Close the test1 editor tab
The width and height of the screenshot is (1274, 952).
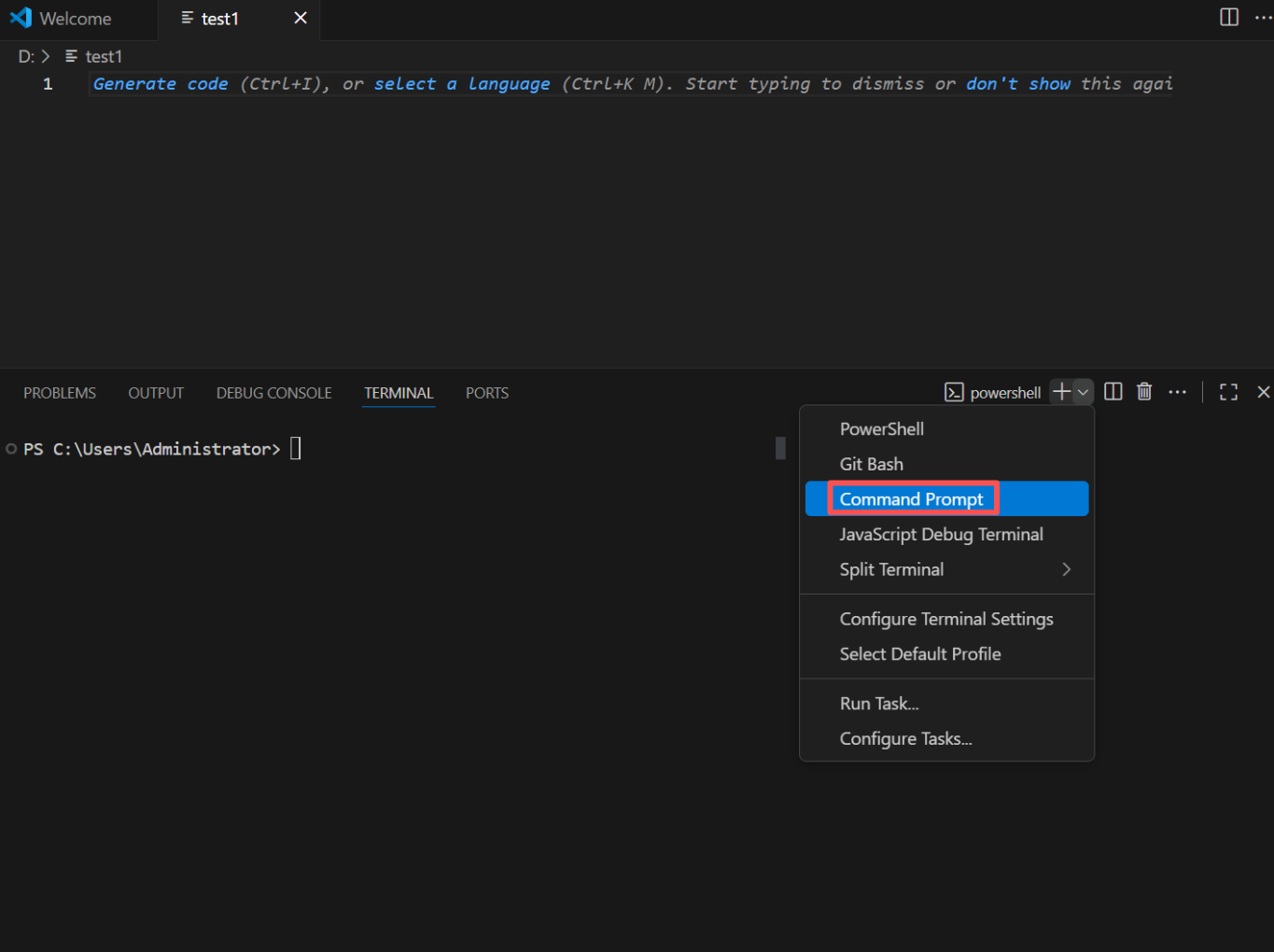pyautogui.click(x=301, y=19)
